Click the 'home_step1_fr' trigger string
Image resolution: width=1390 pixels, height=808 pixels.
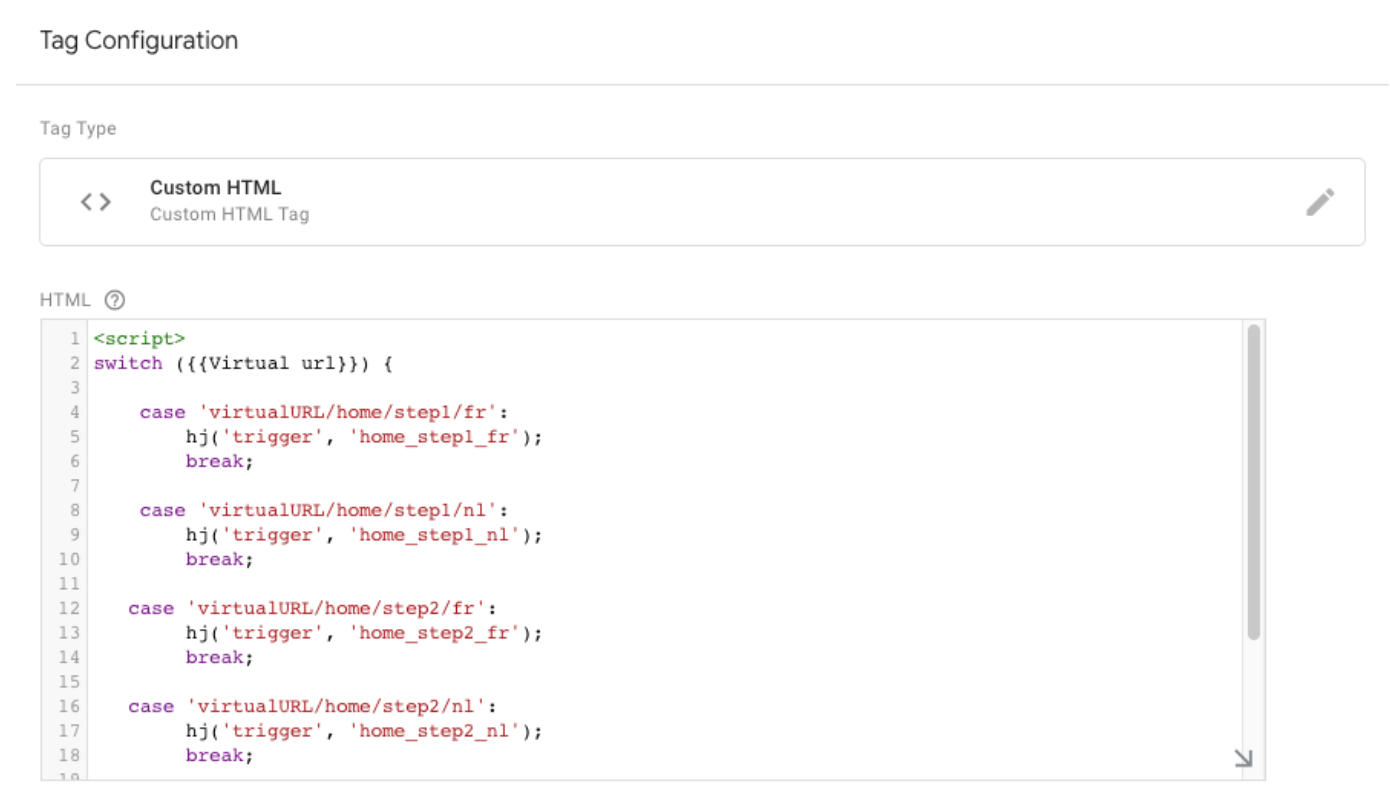coord(437,437)
